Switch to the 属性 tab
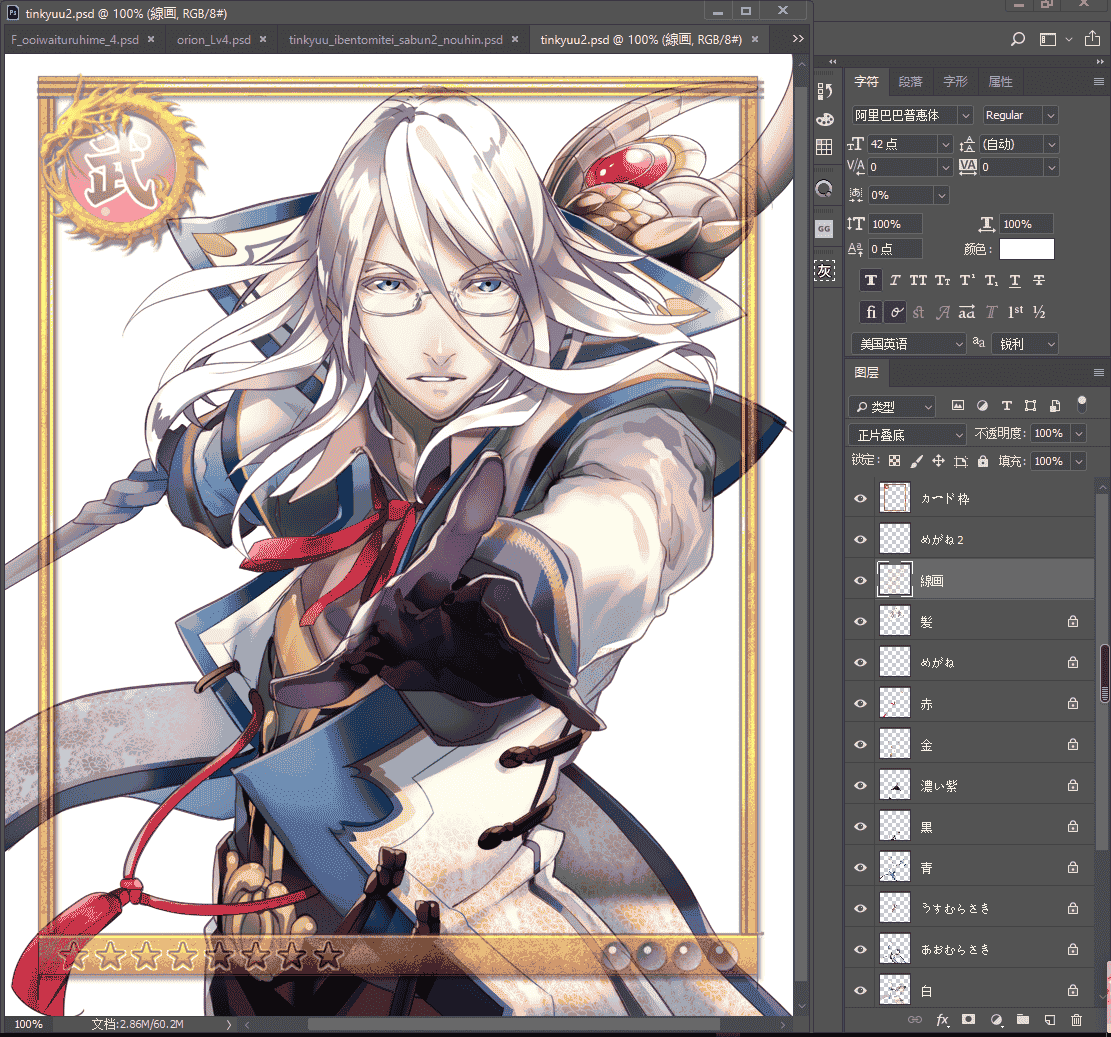 click(x=1000, y=82)
